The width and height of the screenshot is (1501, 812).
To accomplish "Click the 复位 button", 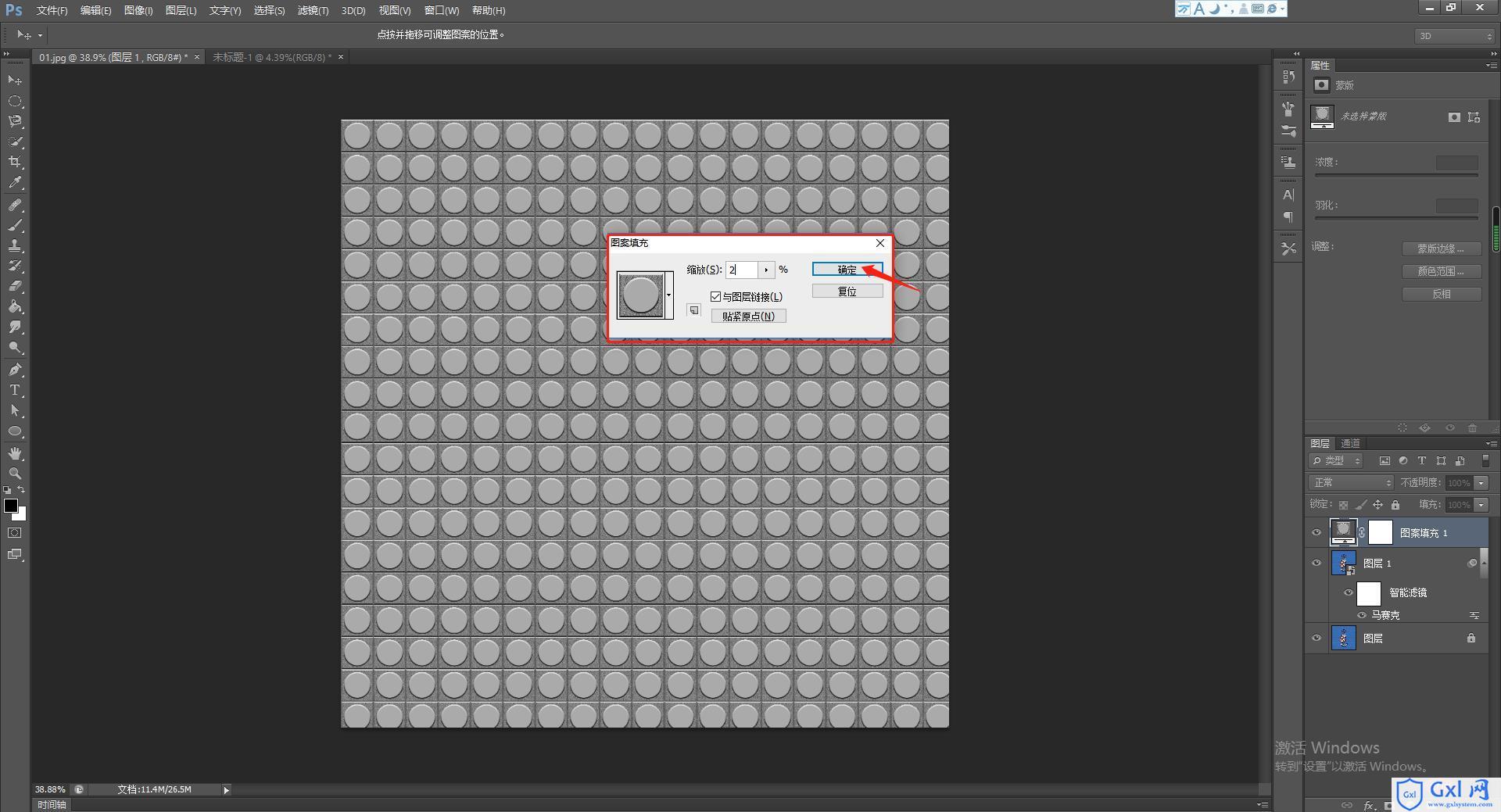I will click(x=847, y=292).
